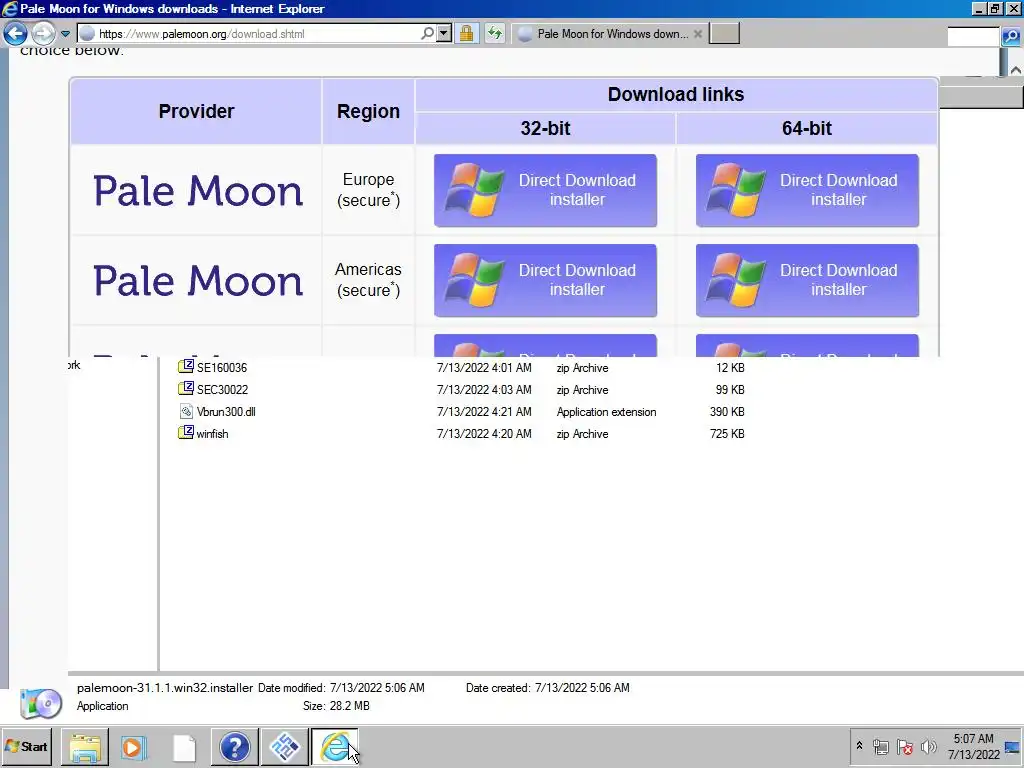
Task: Click the 'winfish' file name
Action: coord(212,434)
